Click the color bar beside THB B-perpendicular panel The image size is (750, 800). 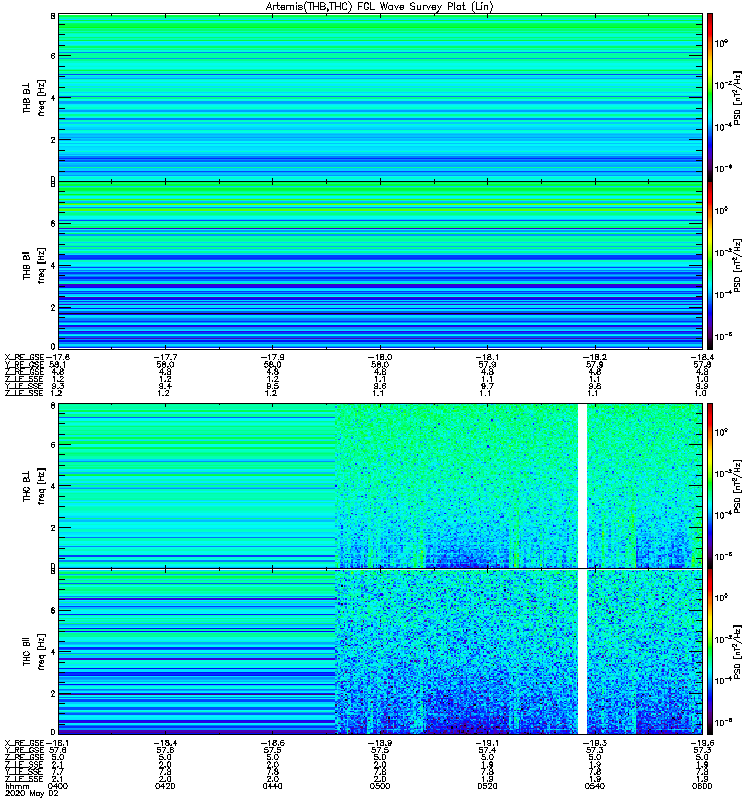[710, 97]
